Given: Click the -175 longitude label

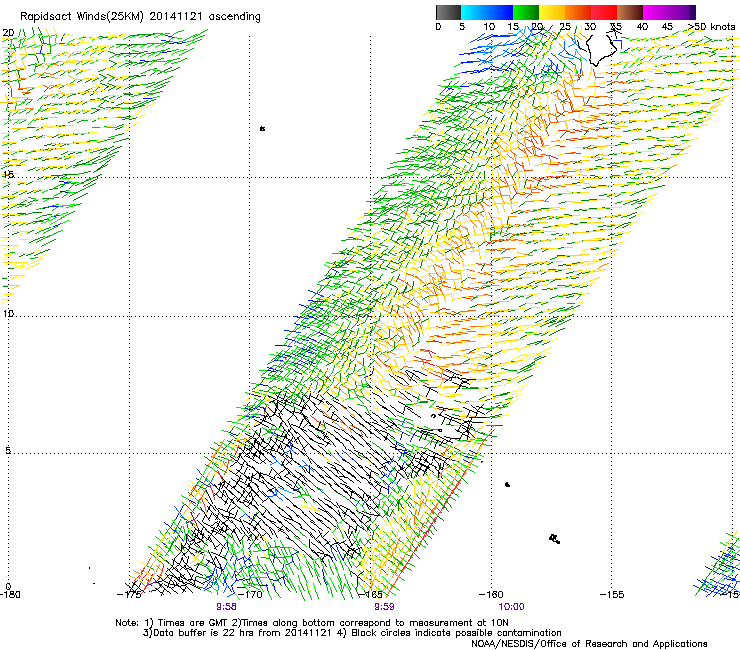Looking at the screenshot, I should (129, 595).
